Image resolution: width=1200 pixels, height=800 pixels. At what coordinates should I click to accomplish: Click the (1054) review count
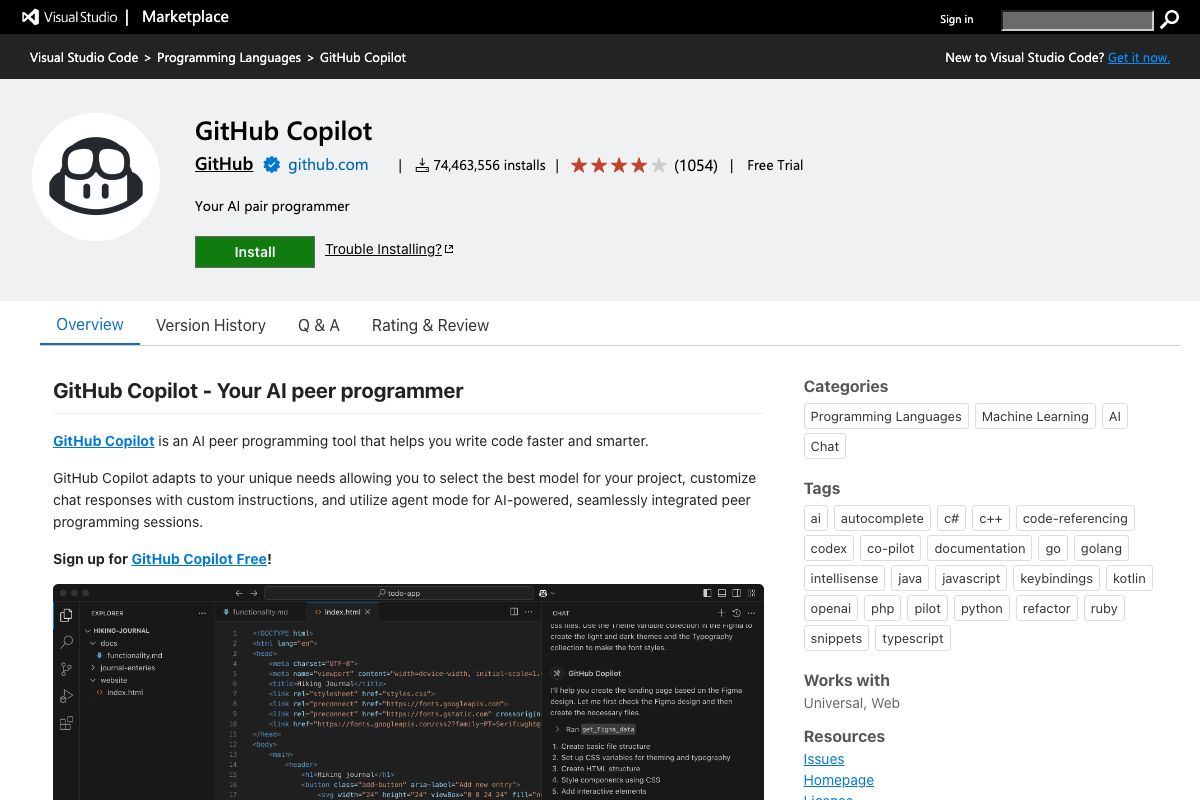[x=696, y=165]
